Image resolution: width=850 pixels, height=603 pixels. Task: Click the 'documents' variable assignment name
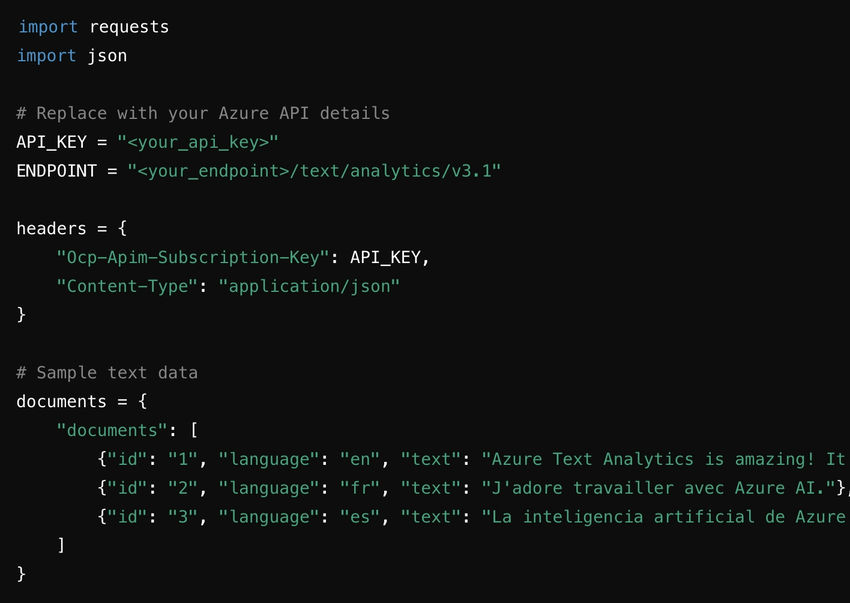pyautogui.click(x=62, y=401)
